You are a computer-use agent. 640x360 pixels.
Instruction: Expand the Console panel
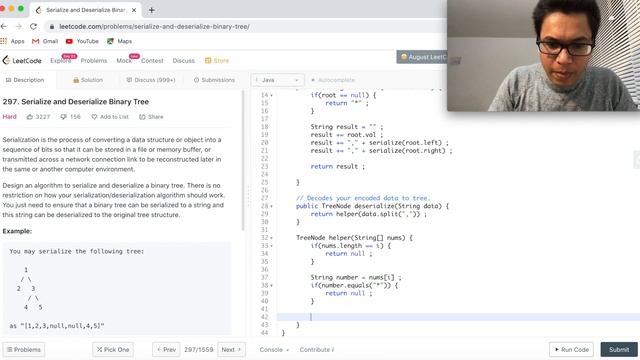[x=274, y=350]
